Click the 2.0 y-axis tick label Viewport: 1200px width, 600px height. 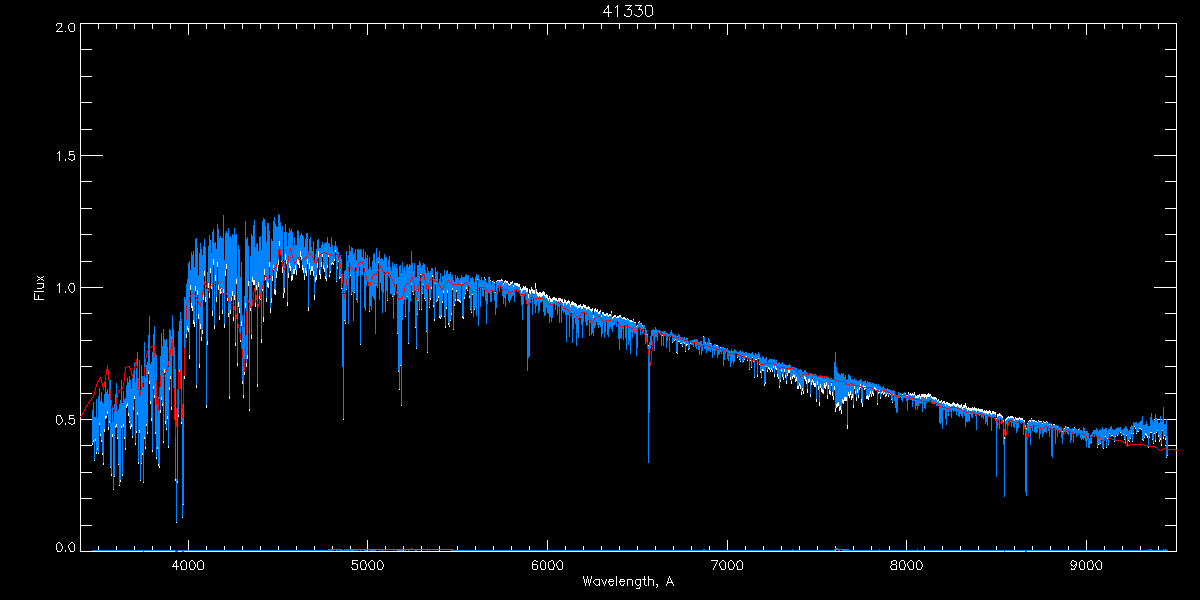[x=65, y=28]
